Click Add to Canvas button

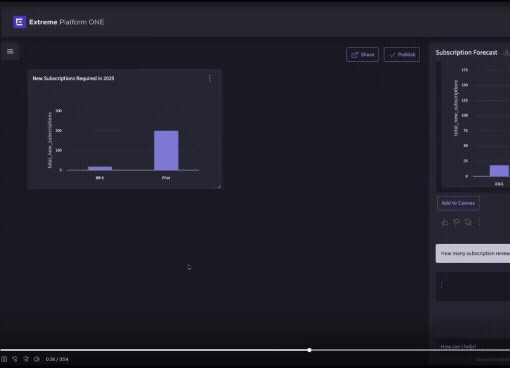pos(458,203)
